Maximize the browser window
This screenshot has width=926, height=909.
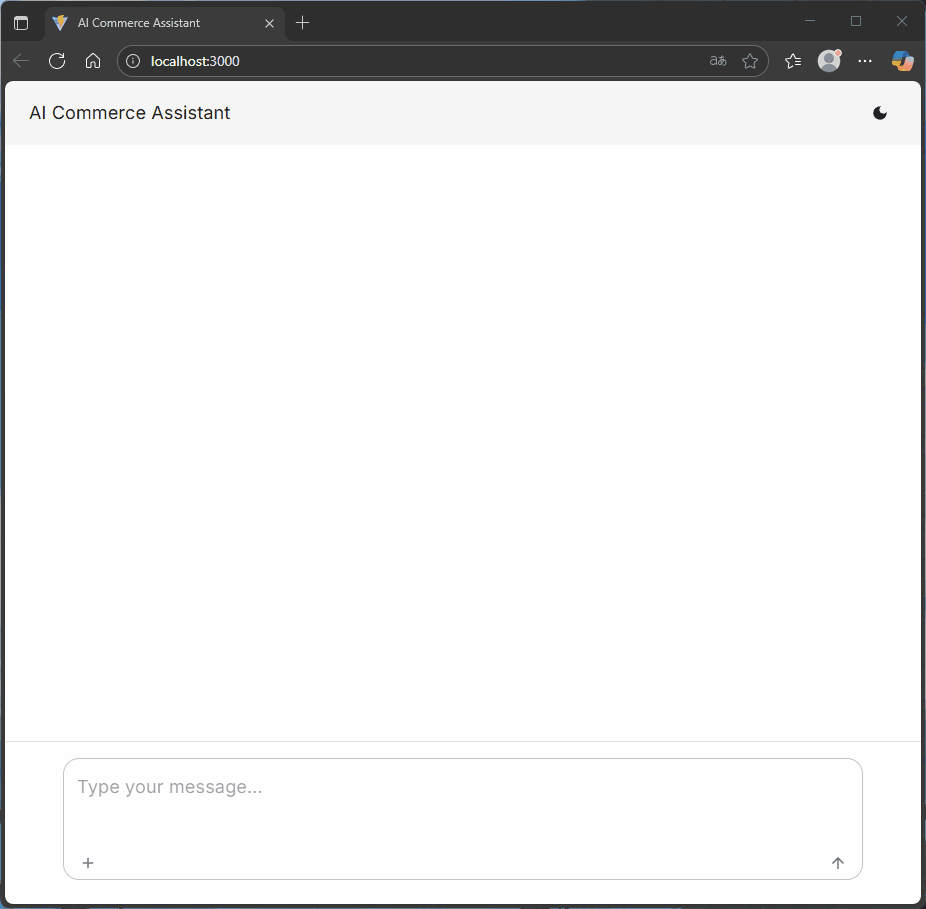click(x=856, y=21)
